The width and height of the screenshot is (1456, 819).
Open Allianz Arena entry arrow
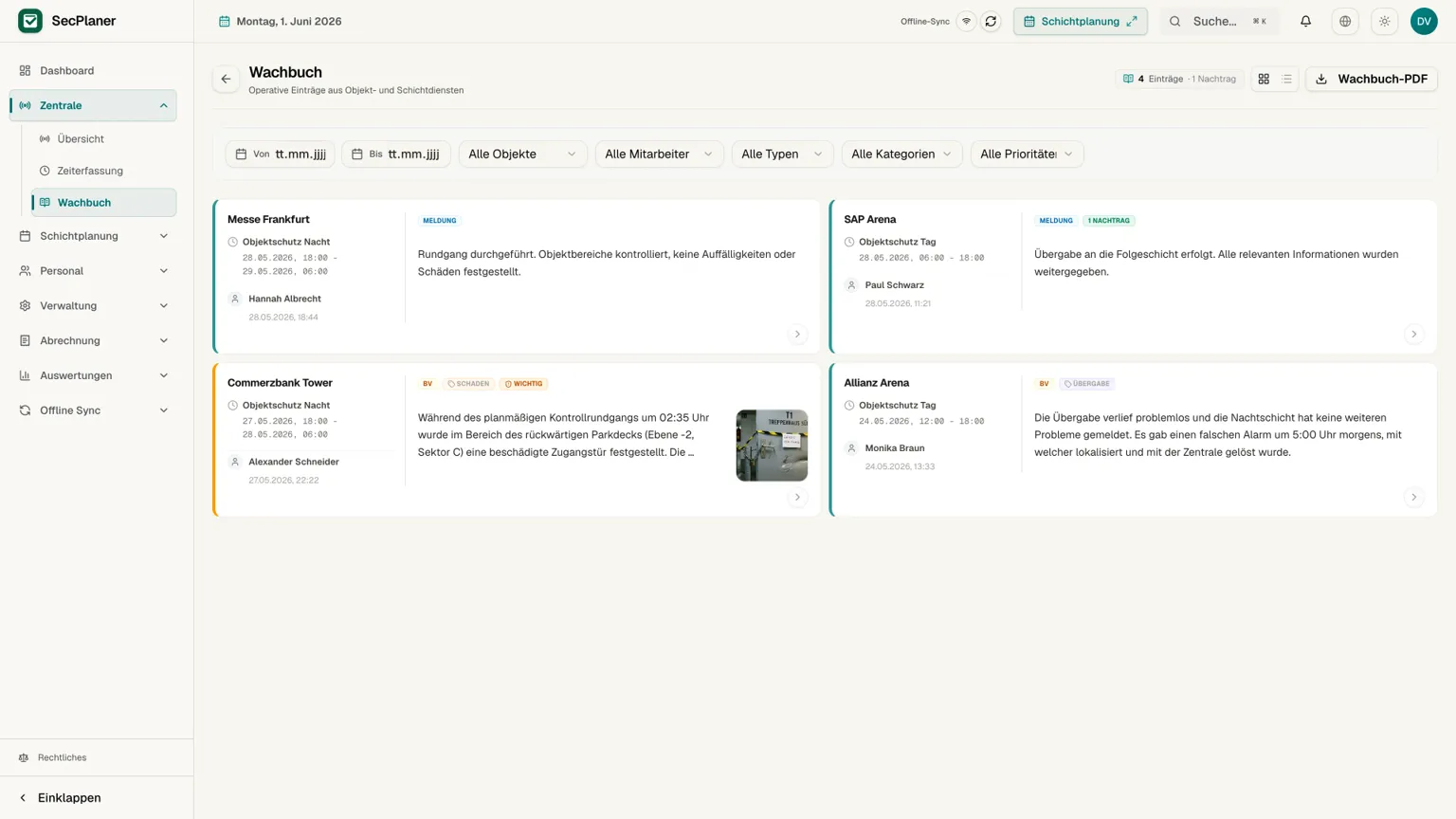click(x=1413, y=497)
